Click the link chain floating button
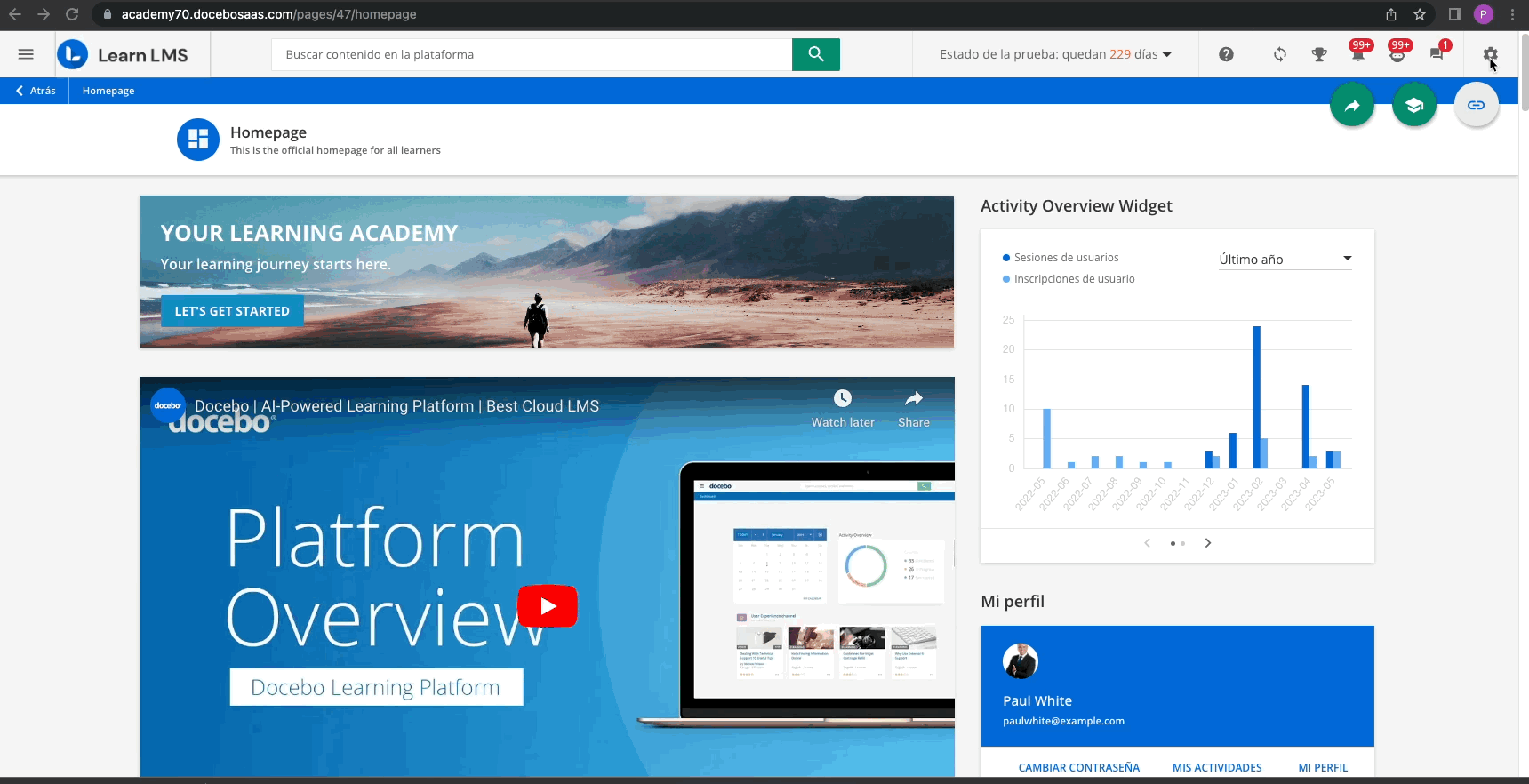The height and width of the screenshot is (784, 1529). (x=1477, y=105)
